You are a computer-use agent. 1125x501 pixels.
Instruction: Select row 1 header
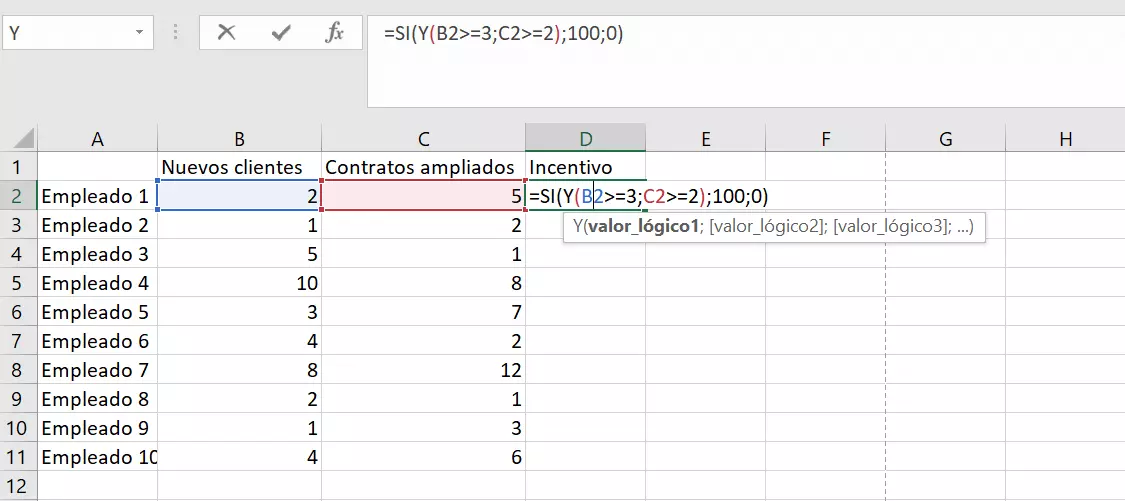[19, 167]
